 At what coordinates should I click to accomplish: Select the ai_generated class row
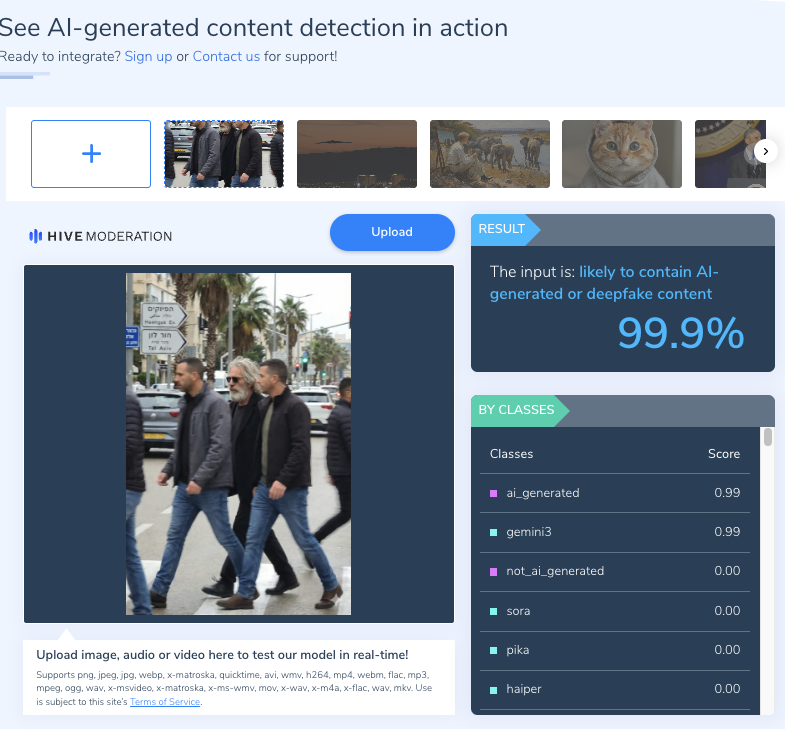point(615,493)
